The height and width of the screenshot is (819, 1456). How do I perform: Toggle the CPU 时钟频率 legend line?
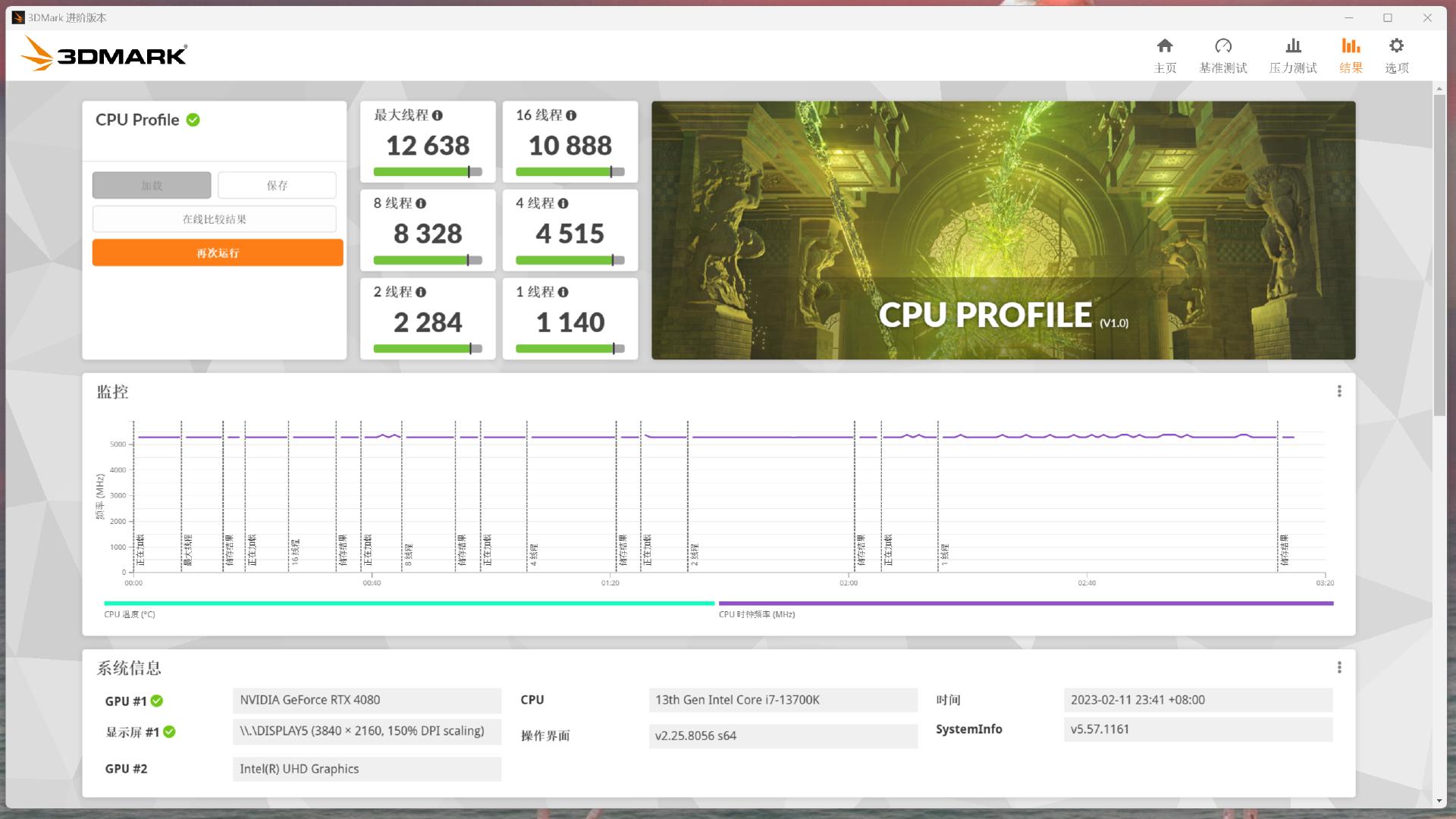click(x=1025, y=604)
